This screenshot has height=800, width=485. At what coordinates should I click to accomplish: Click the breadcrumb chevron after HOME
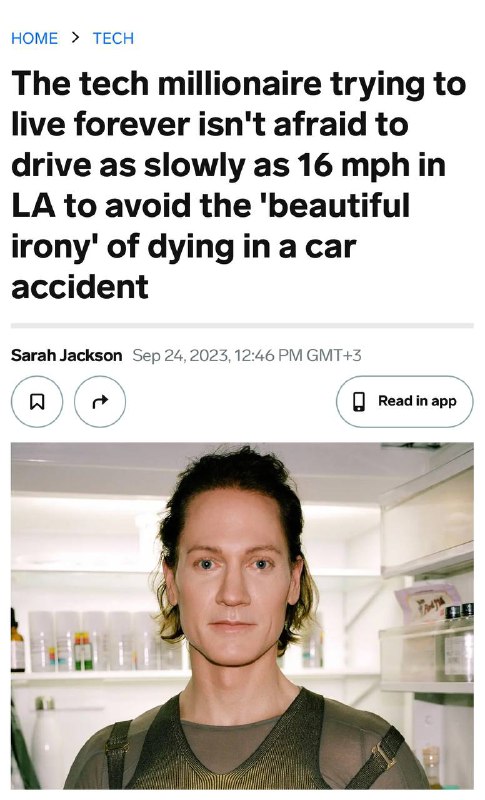click(75, 37)
